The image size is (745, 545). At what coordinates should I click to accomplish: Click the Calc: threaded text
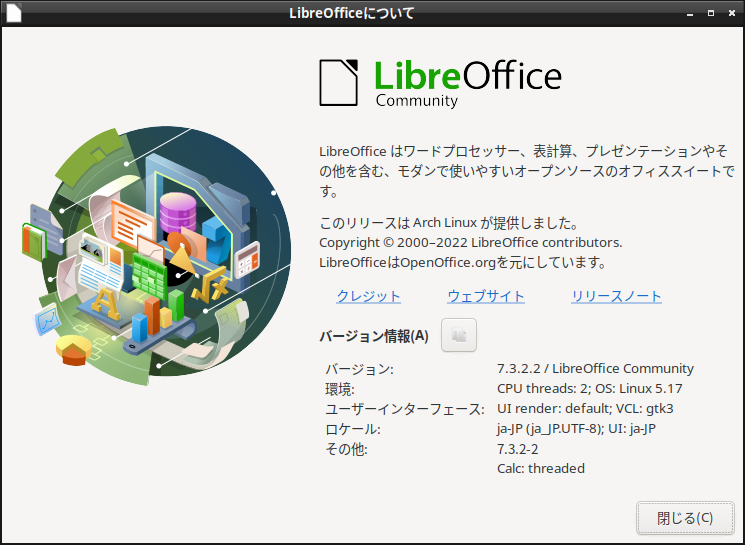[541, 469]
